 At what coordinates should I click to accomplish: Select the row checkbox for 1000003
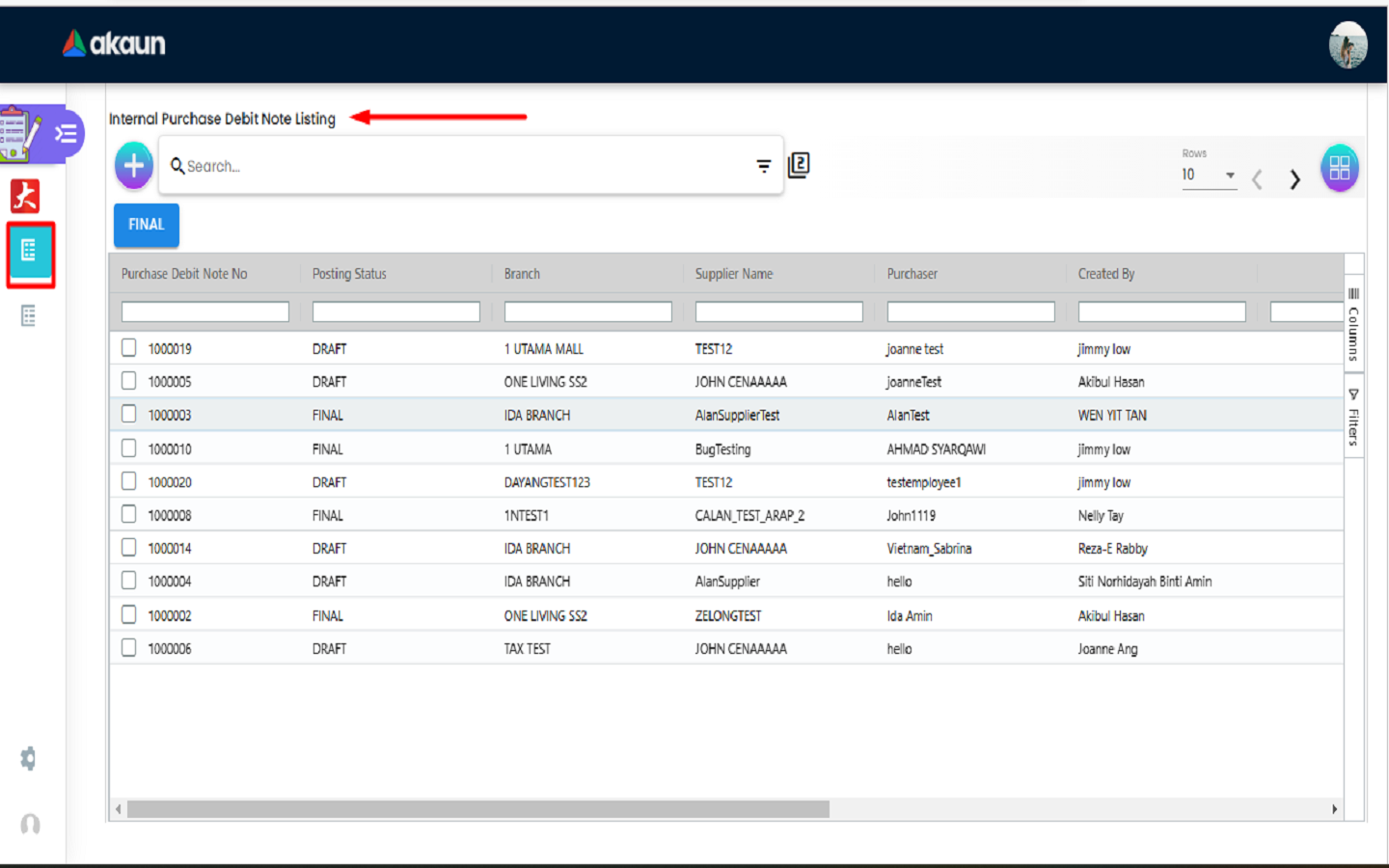tap(129, 415)
